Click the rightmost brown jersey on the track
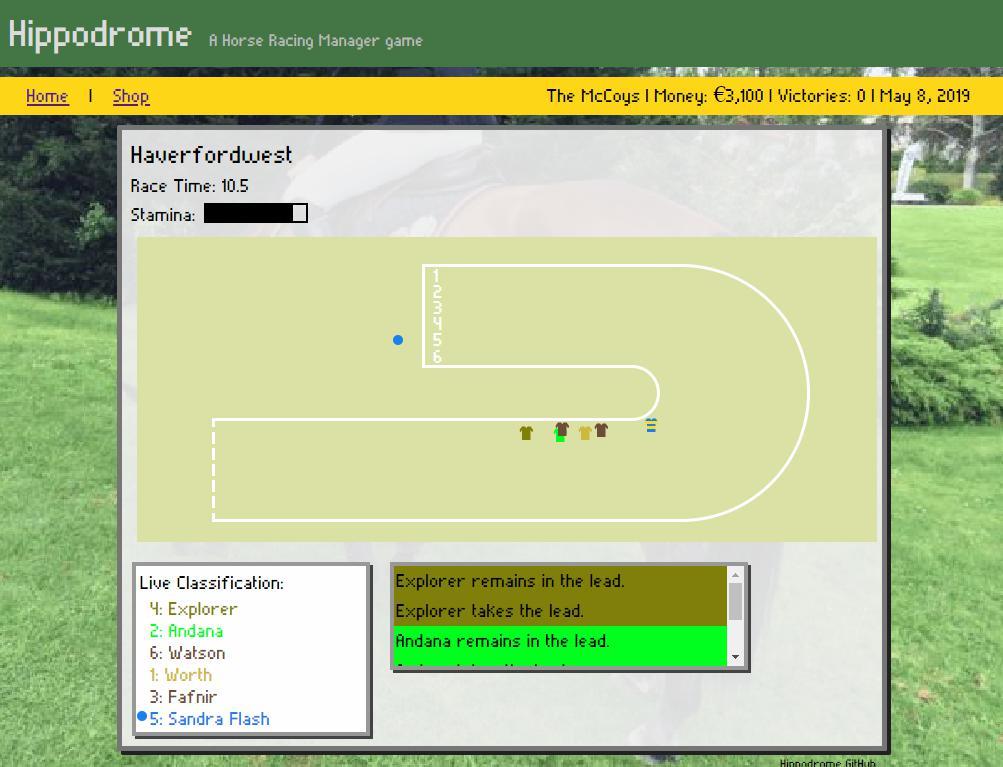This screenshot has width=1003, height=767. (601, 430)
